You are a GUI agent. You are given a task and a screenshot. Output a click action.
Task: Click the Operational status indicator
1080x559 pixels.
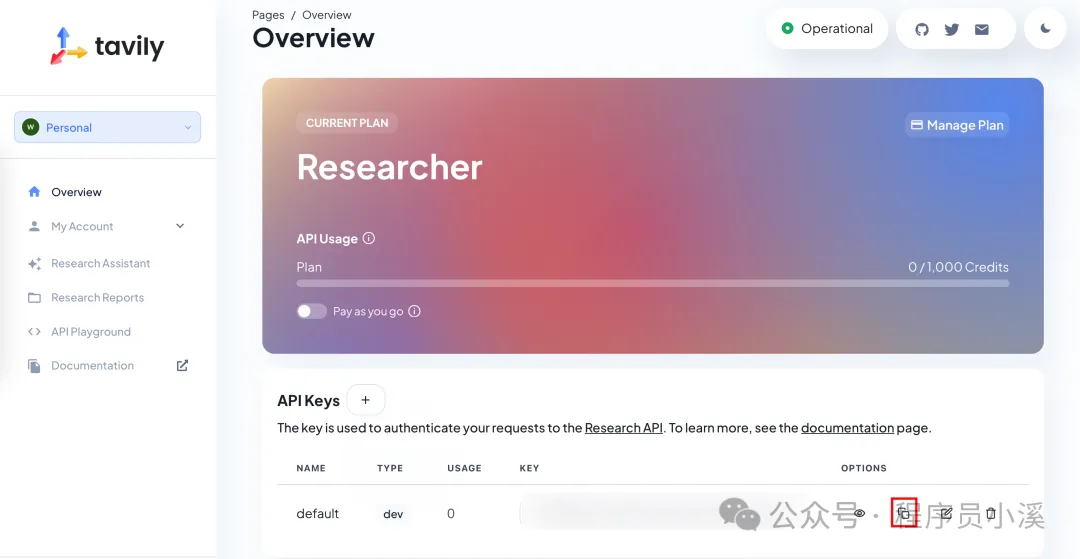pos(827,29)
